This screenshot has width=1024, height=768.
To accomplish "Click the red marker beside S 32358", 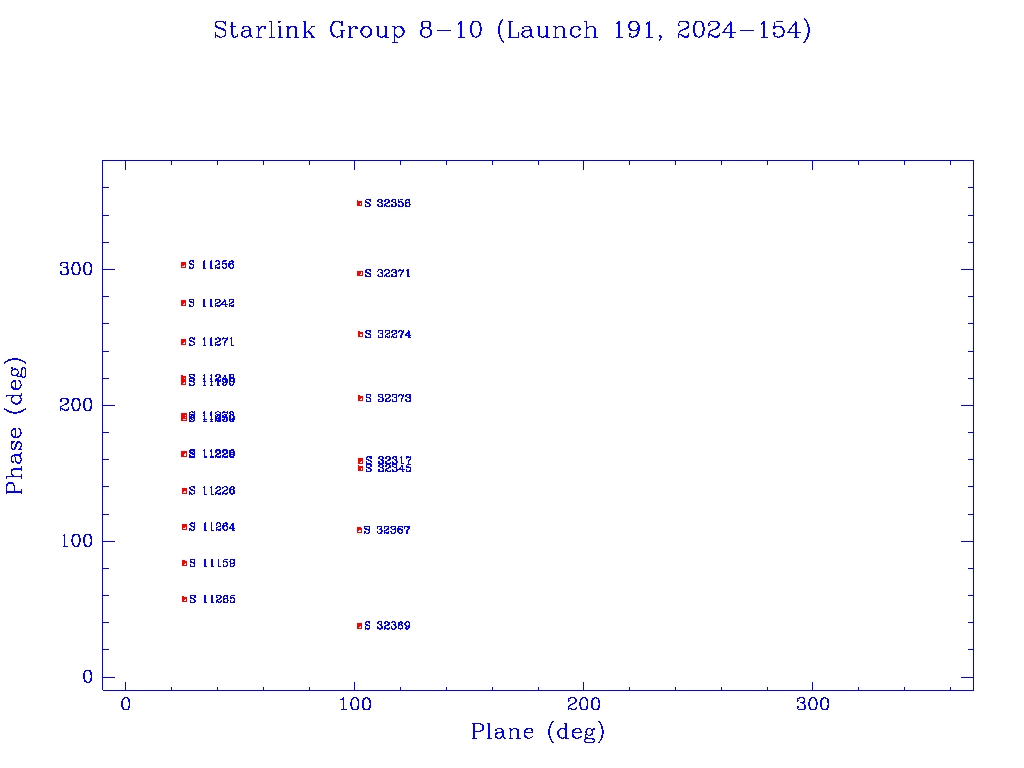I will tap(359, 203).
